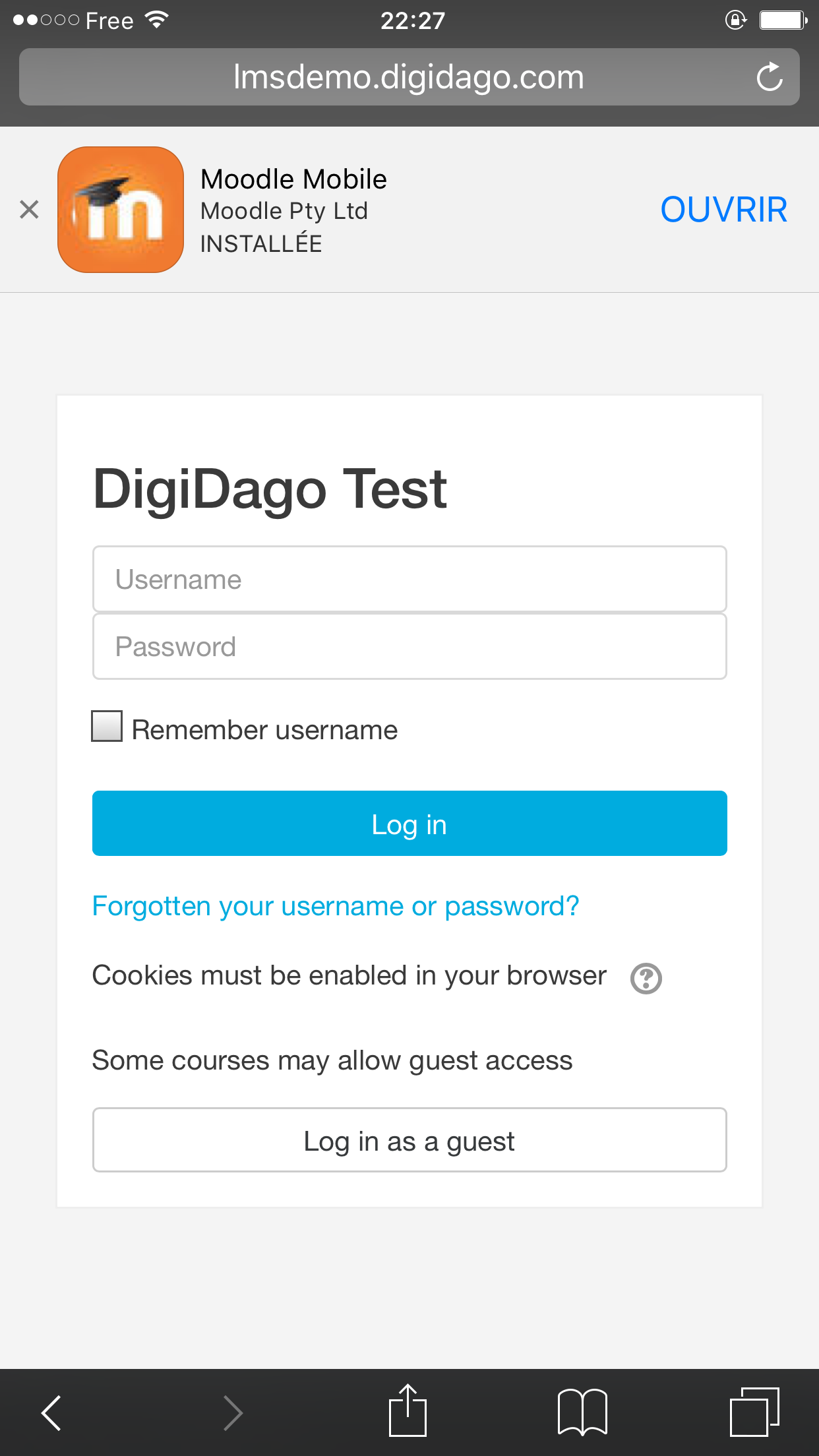Tap the Safari reload page icon
The height and width of the screenshot is (1456, 819).
click(769, 76)
